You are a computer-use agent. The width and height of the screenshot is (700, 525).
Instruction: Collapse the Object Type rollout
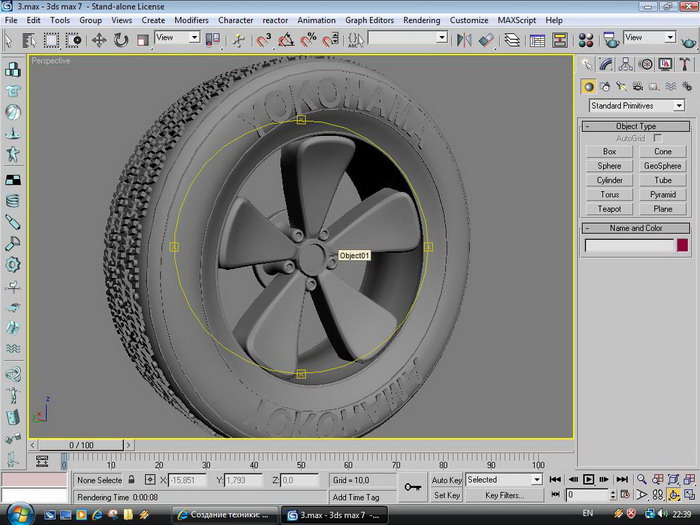coord(635,126)
